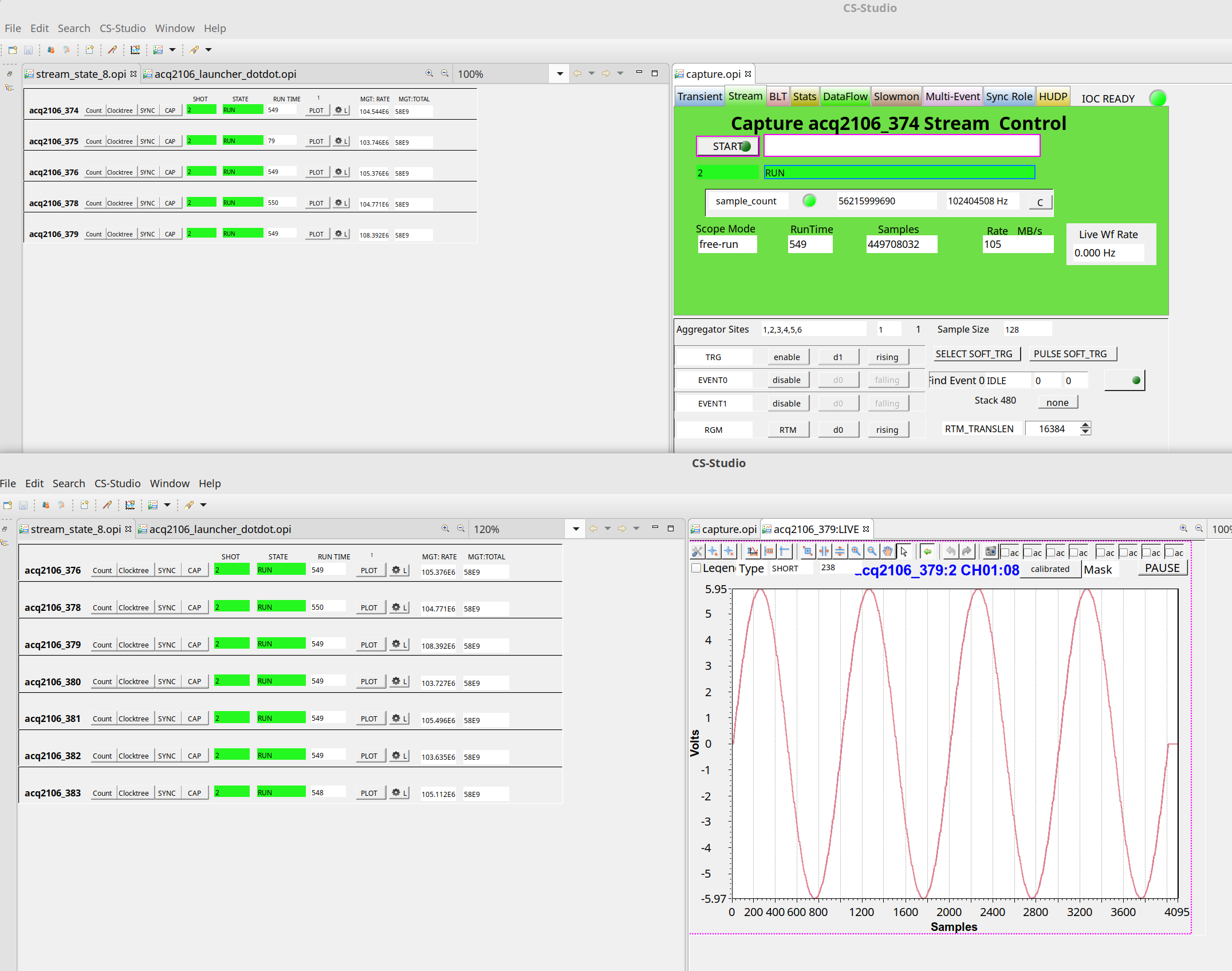This screenshot has height=971, width=1232.
Task: Click the zoom-in icon beside top 100% zoom box
Action: click(x=429, y=73)
